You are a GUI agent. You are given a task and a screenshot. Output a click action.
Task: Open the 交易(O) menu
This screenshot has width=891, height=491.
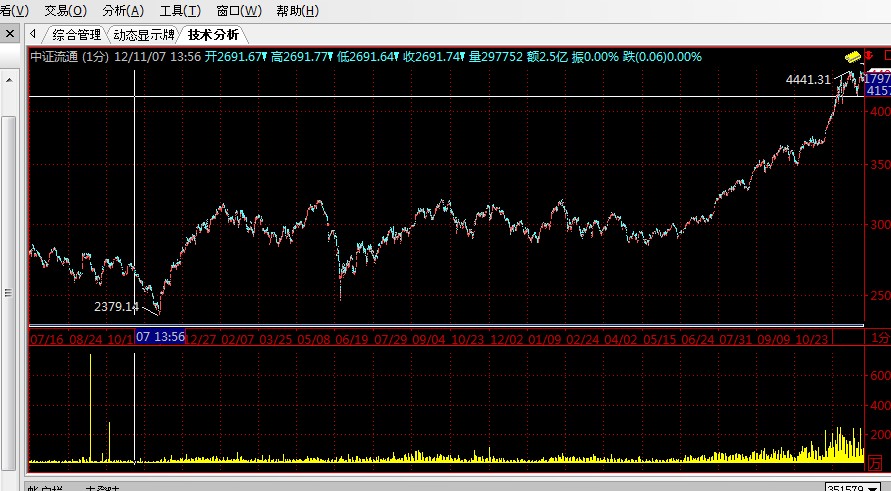pyautogui.click(x=66, y=11)
